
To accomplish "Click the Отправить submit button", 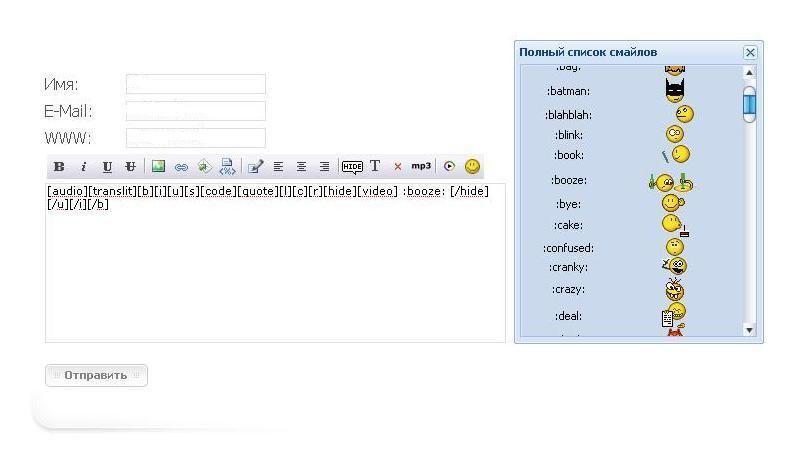I will click(x=96, y=375).
